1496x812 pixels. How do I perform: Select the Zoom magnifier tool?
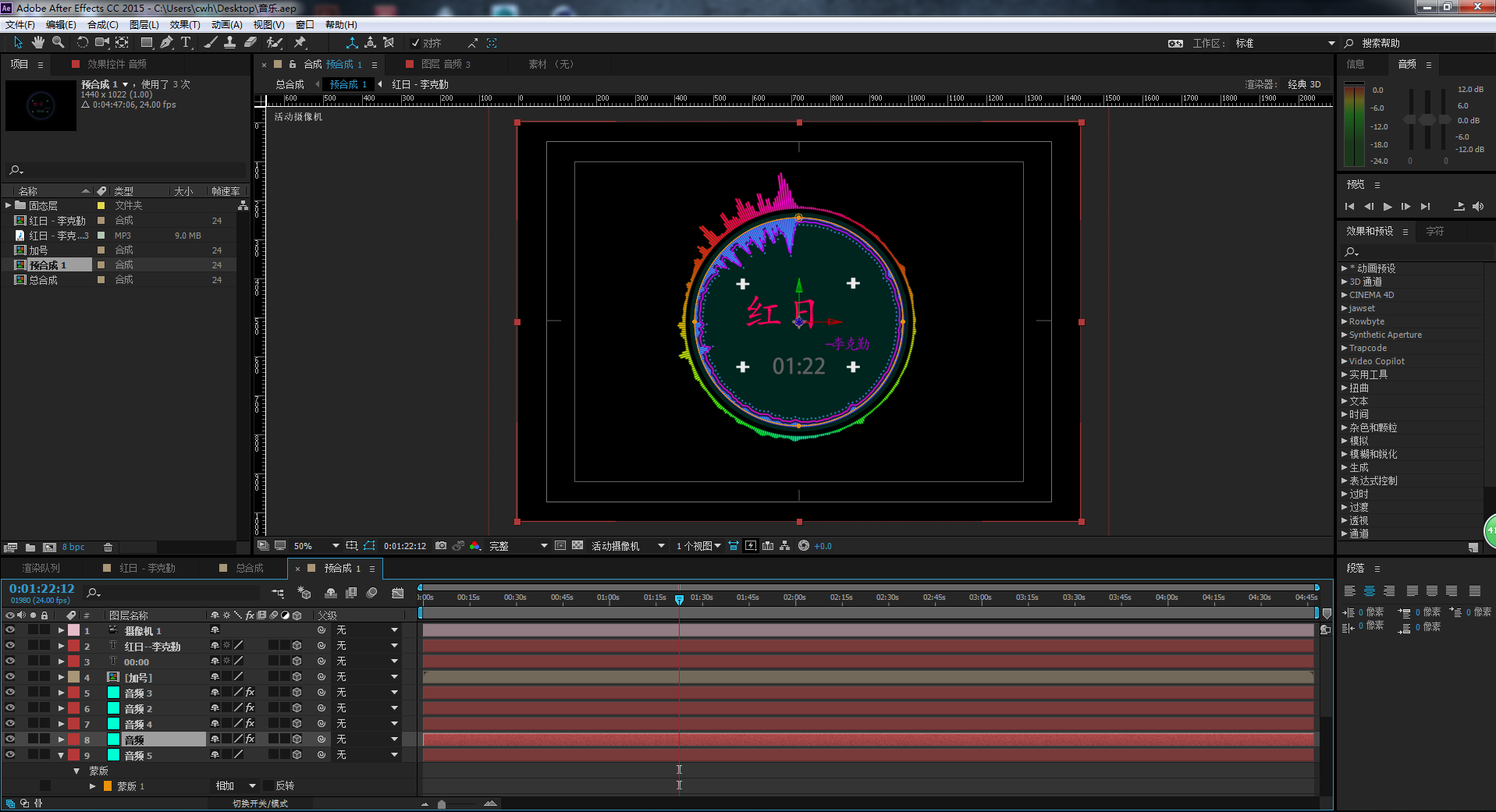[58, 43]
